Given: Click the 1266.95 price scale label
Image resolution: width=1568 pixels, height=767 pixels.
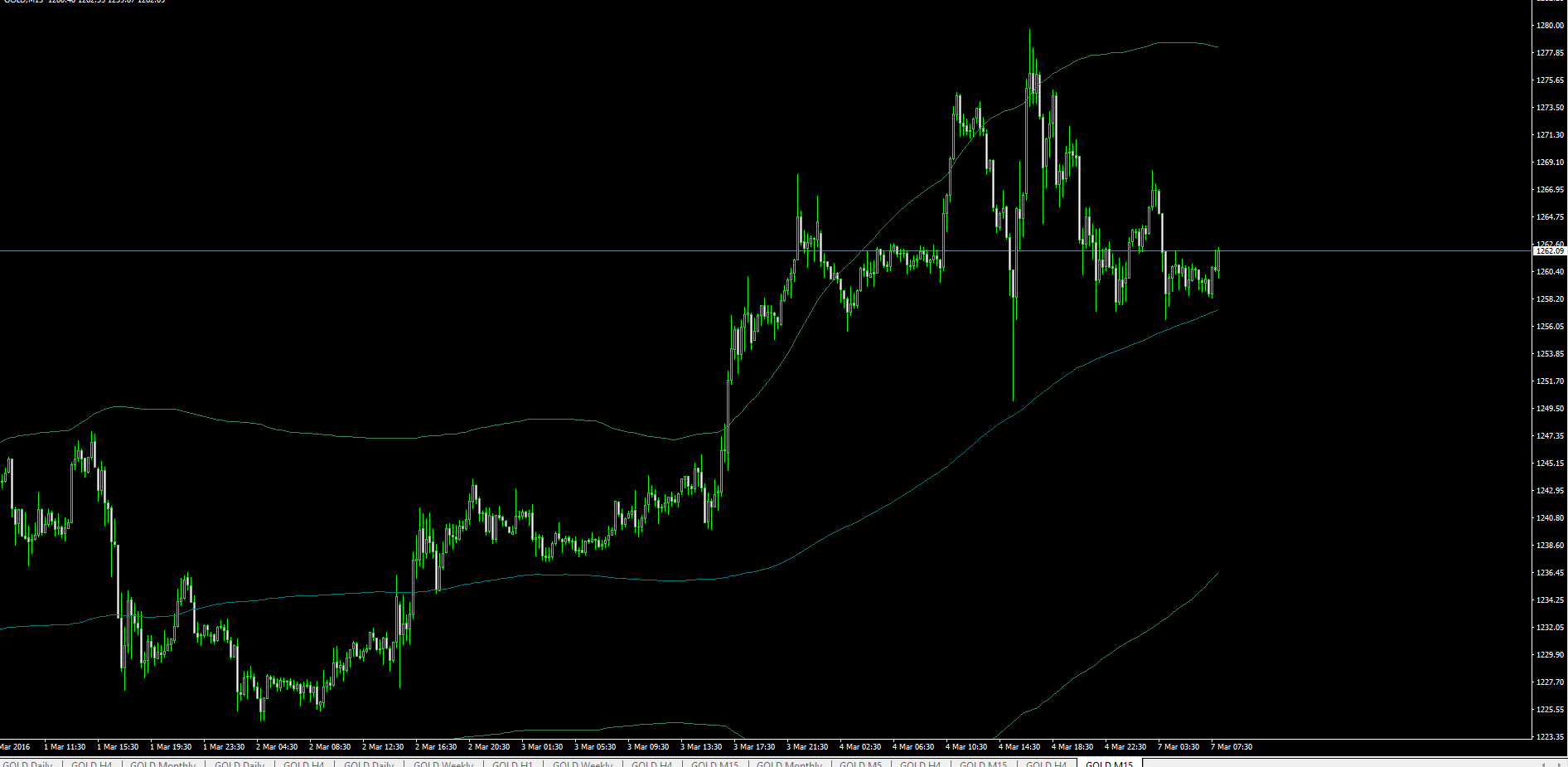Looking at the screenshot, I should tap(1550, 190).
